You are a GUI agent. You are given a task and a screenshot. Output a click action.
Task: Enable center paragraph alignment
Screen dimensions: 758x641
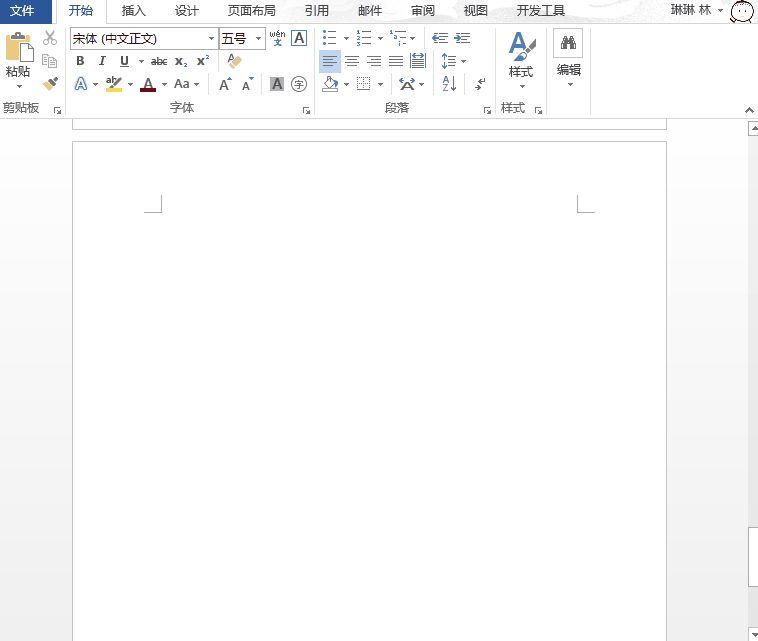[352, 61]
